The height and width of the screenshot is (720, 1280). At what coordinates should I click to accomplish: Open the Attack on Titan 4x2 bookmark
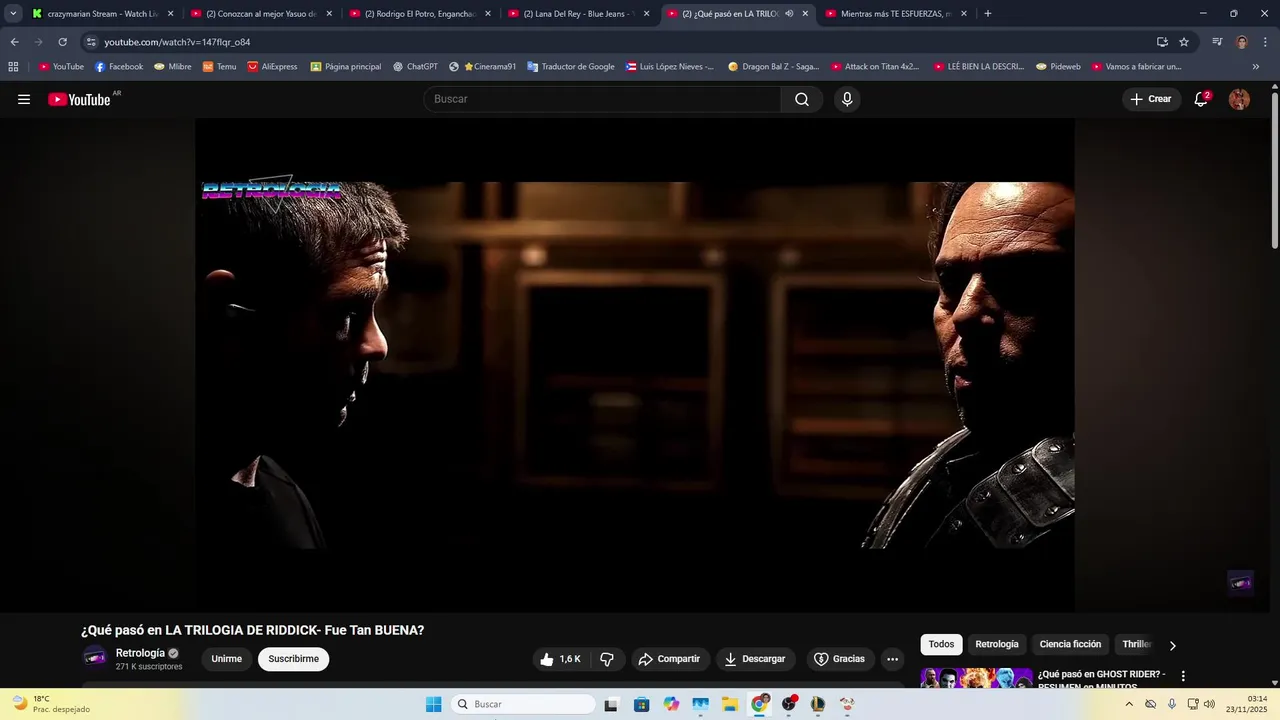[875, 67]
